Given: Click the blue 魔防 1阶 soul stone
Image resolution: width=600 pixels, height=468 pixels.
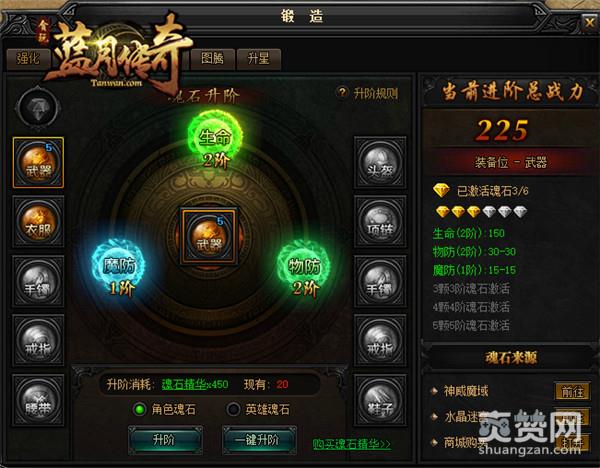Looking at the screenshot, I should point(119,269).
